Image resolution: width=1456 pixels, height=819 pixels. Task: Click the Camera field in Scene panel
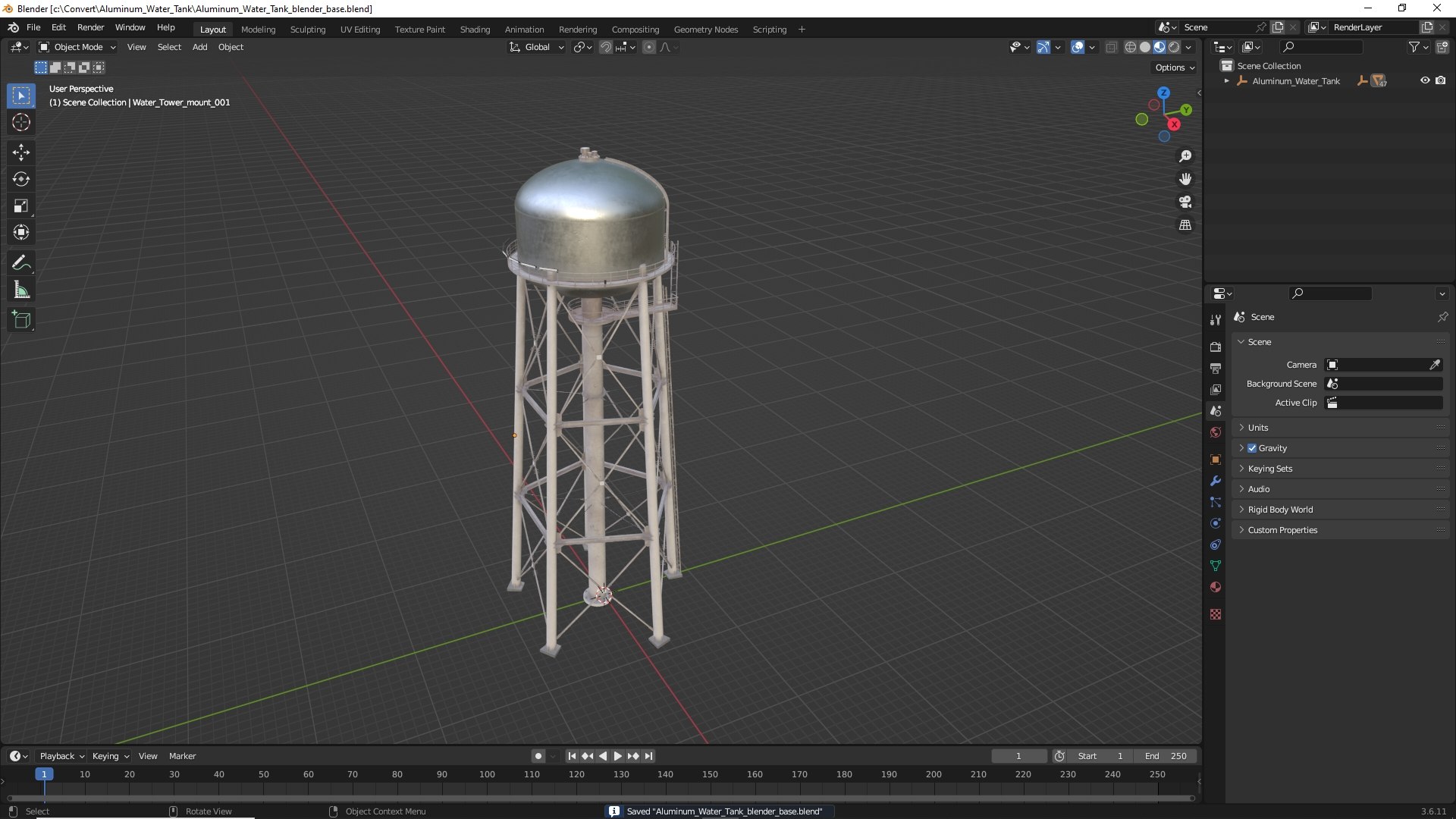click(1383, 365)
